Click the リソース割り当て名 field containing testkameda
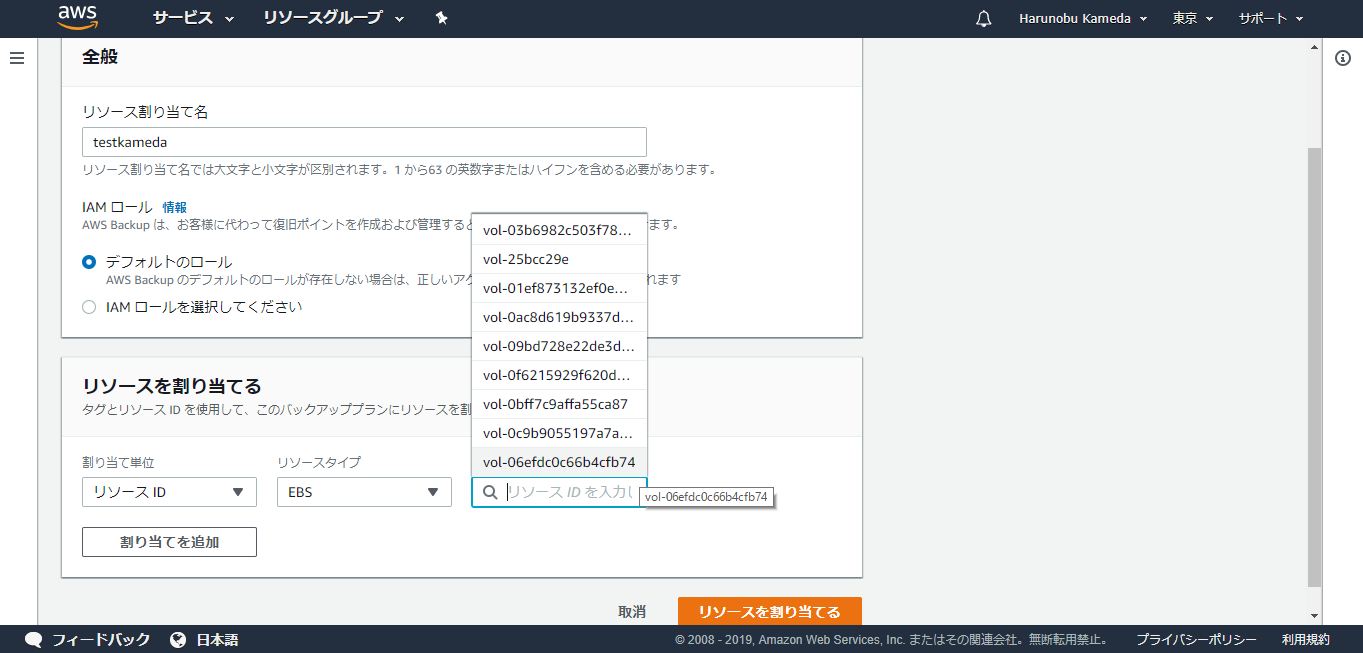 364,142
